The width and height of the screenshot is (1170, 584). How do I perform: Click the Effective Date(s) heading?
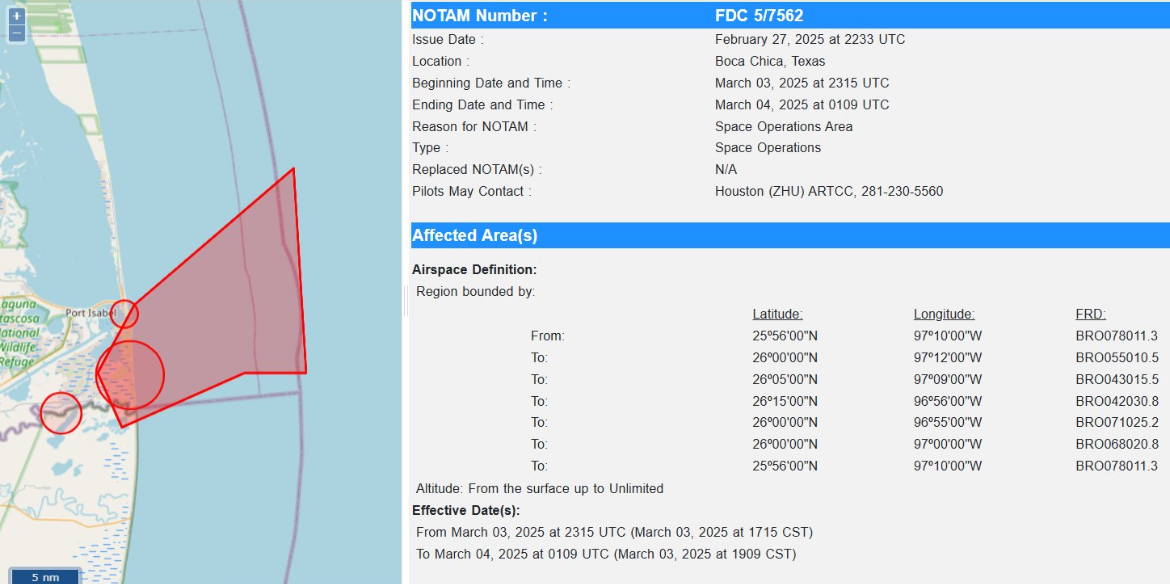pyautogui.click(x=466, y=511)
